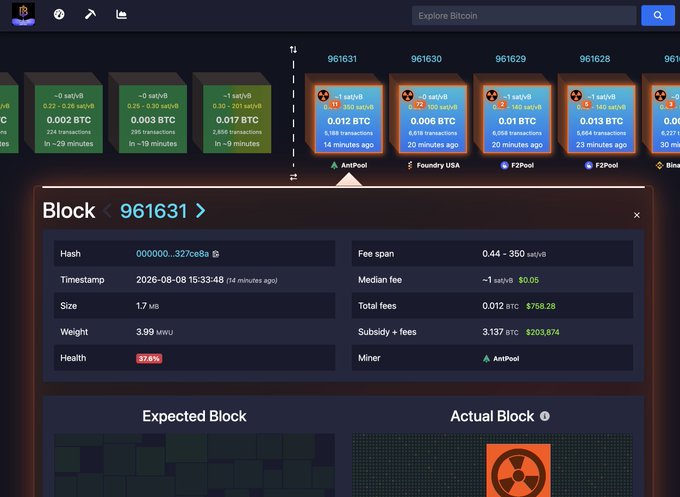Select mined block with 0.013 BTC
Viewport: 680px width, 497px height.
601,119
